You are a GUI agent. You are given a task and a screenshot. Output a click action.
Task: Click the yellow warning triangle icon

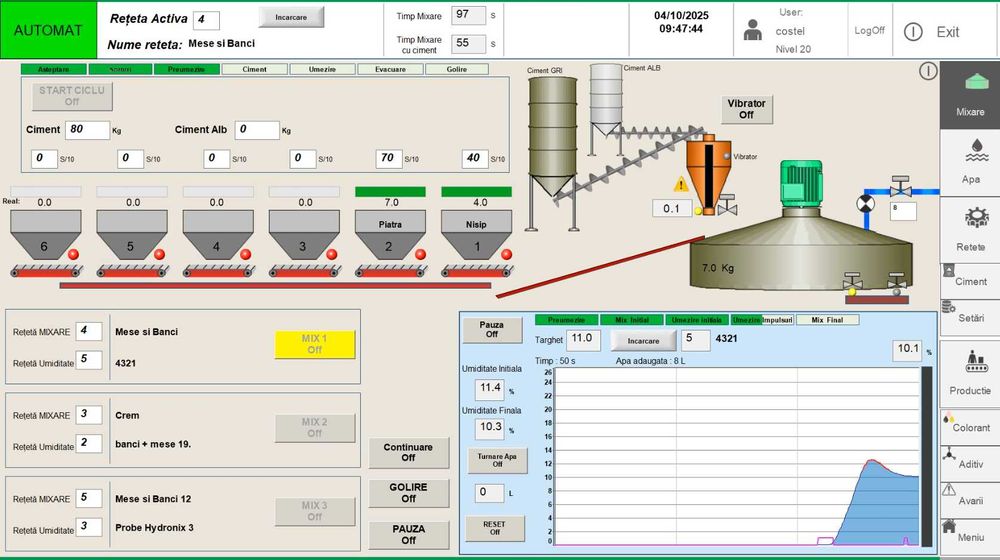coord(681,184)
